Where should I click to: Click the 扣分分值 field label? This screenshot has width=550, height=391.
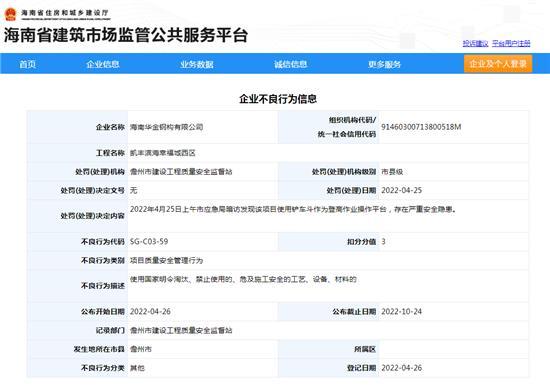coord(361,242)
